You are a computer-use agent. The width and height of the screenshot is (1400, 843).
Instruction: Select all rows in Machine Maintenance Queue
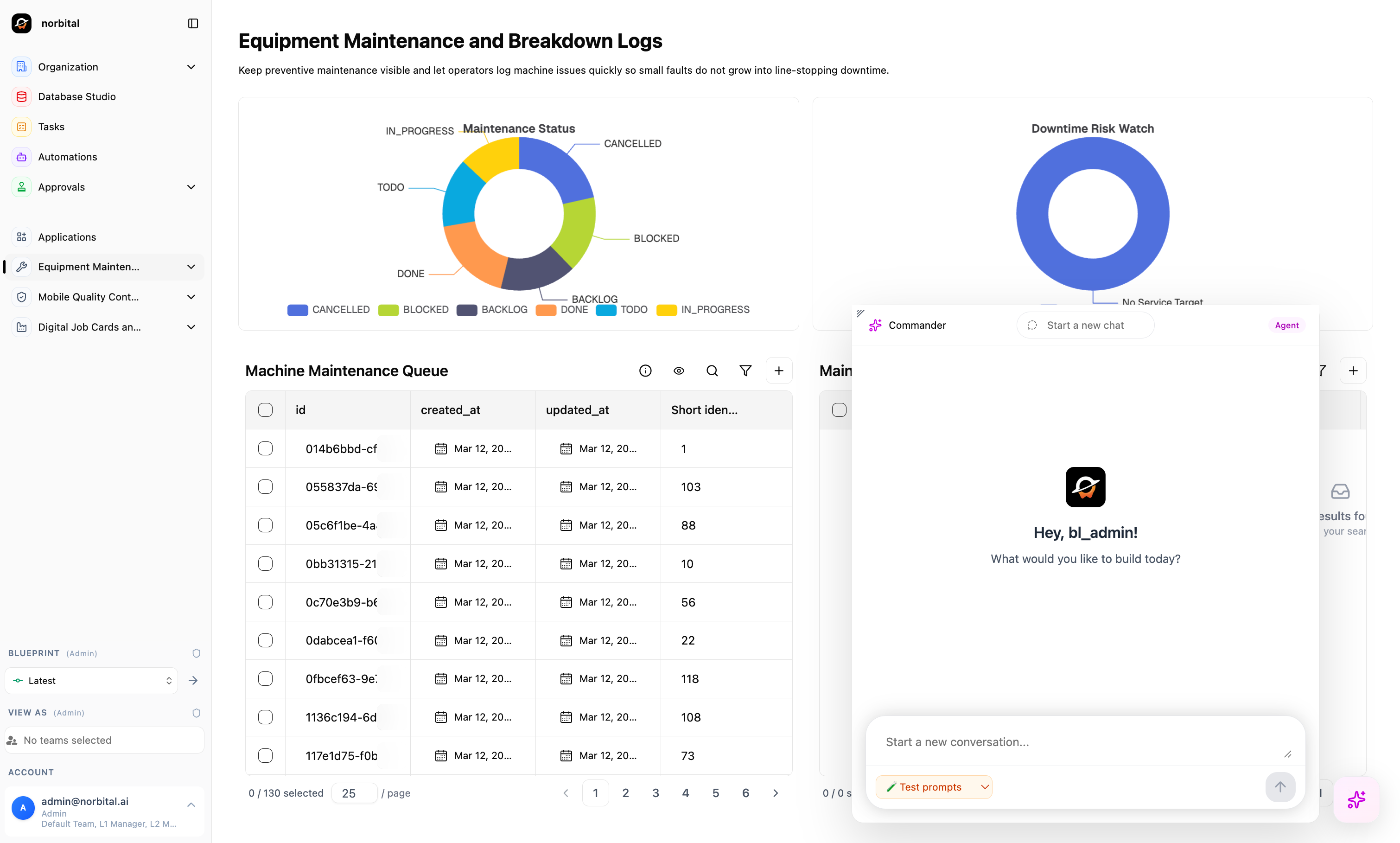coord(265,409)
